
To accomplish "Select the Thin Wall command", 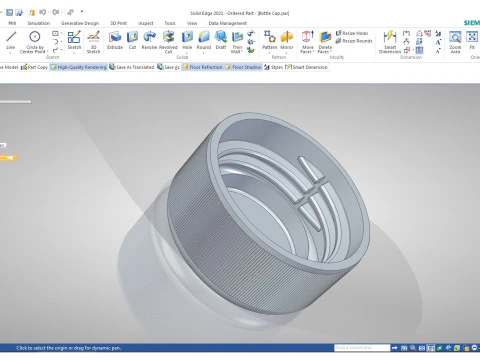I will (x=237, y=42).
